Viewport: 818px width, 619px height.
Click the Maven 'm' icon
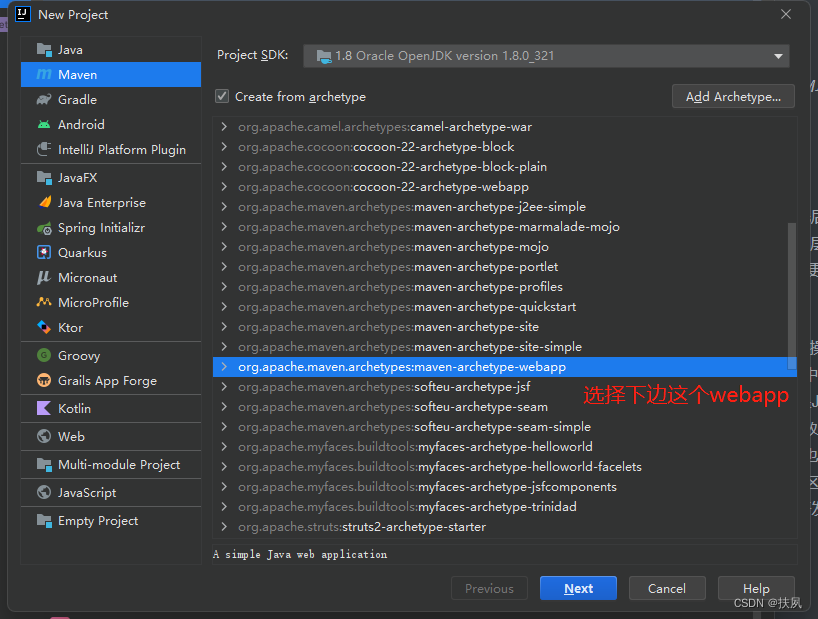point(44,75)
